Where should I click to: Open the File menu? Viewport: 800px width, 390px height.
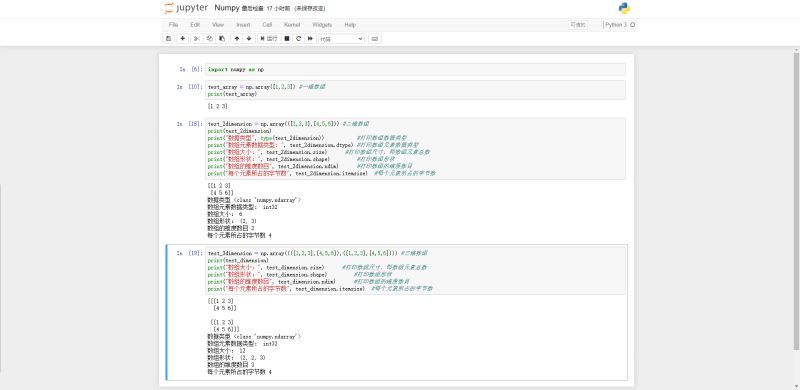(x=173, y=25)
